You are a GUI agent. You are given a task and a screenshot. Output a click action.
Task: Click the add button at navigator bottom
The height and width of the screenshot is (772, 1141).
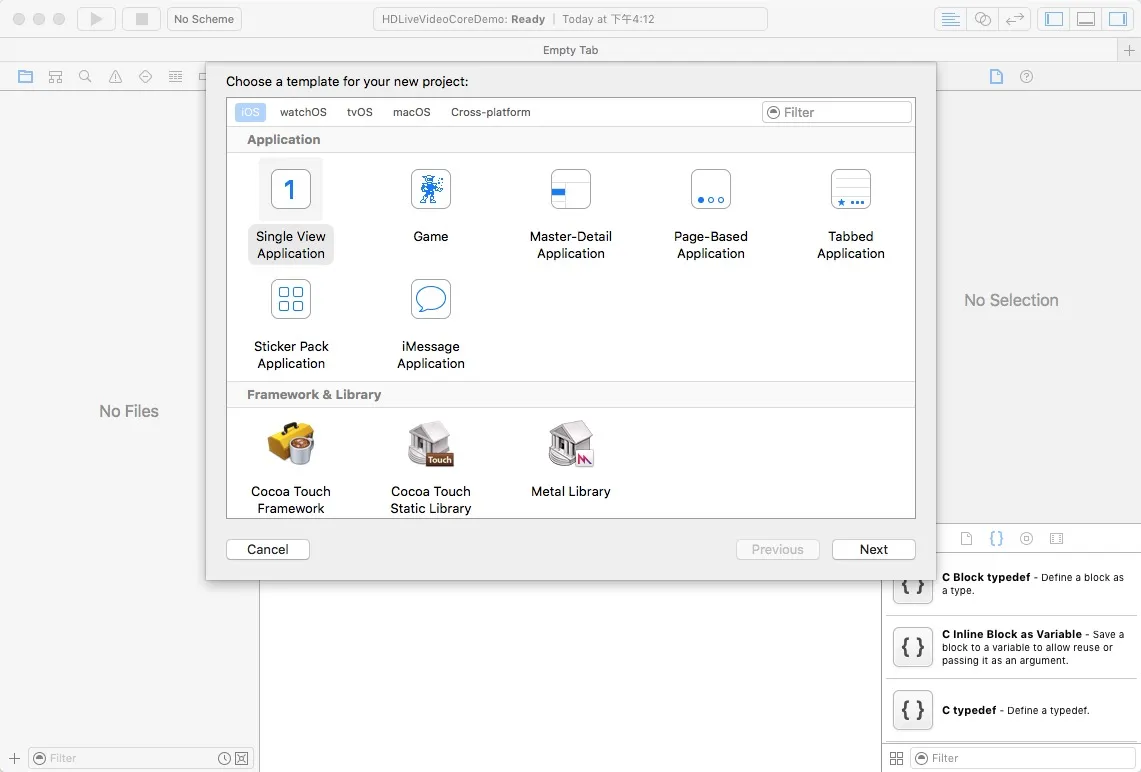coord(14,758)
